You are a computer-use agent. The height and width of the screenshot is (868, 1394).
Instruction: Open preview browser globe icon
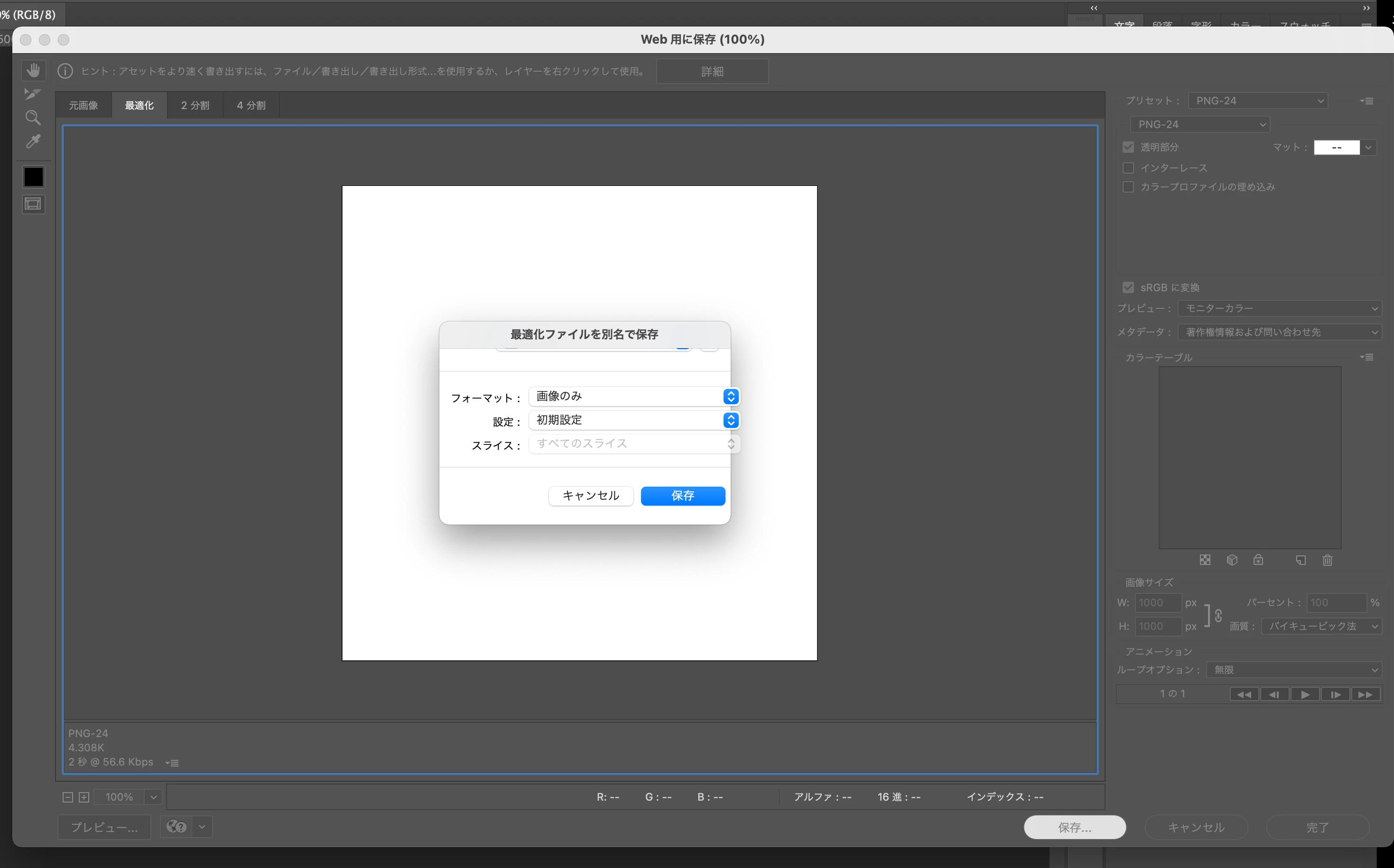(x=176, y=827)
